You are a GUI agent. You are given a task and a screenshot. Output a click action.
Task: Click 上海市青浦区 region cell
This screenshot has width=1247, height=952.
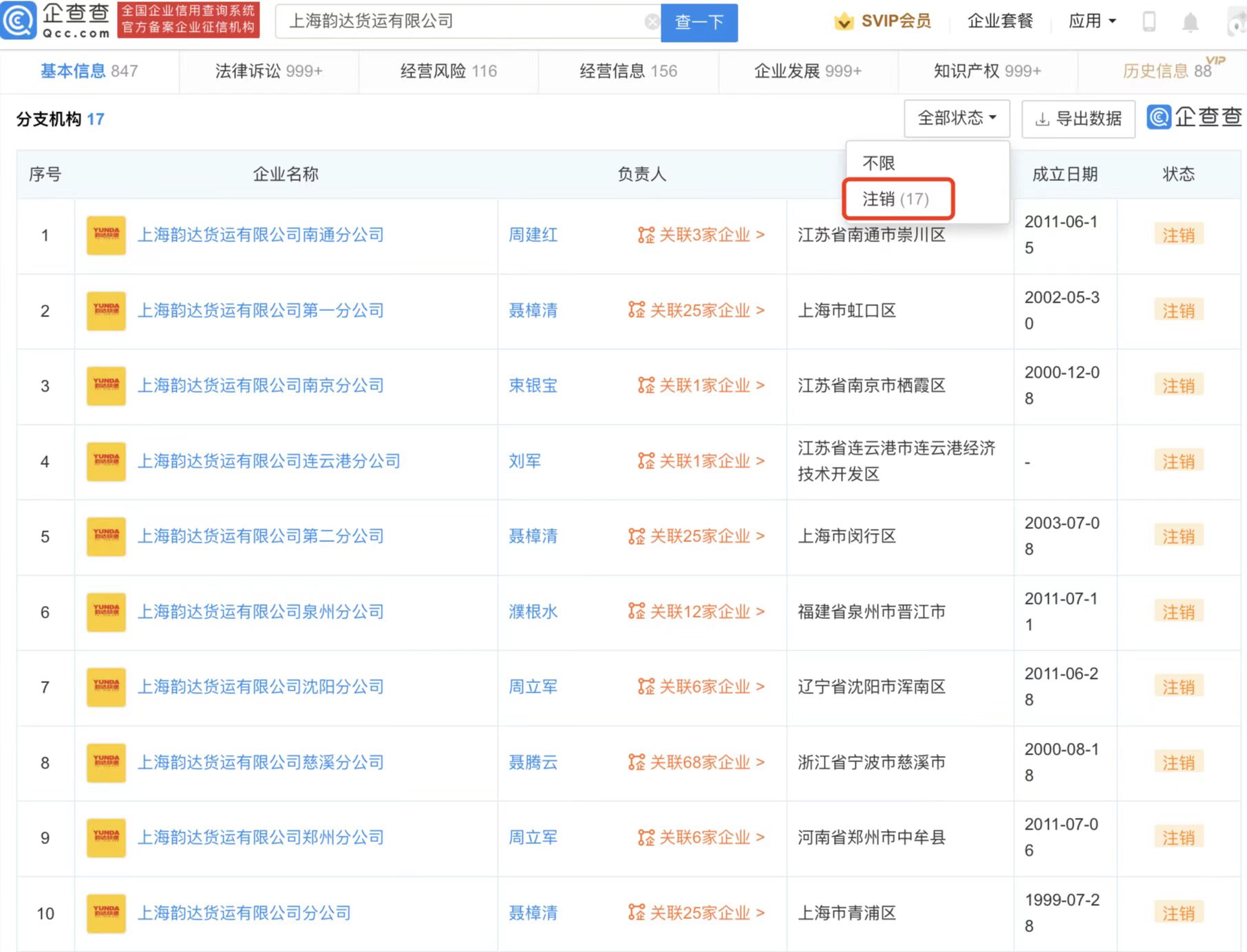[x=846, y=913]
